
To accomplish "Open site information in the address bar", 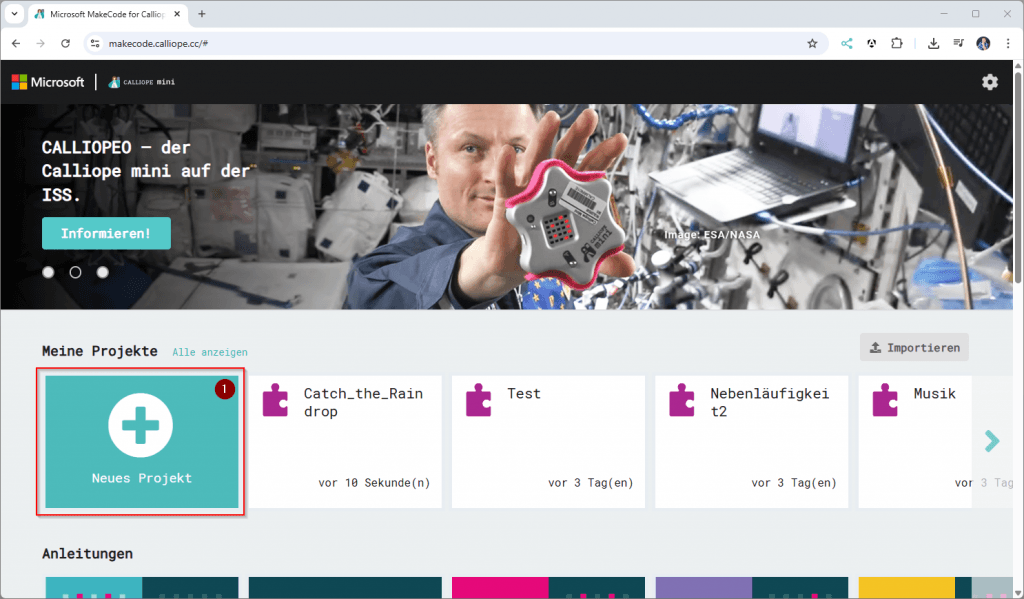I will tap(95, 43).
